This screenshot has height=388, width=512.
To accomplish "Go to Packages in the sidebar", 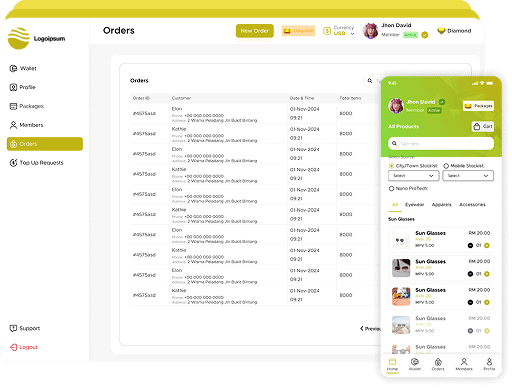I will [27, 106].
